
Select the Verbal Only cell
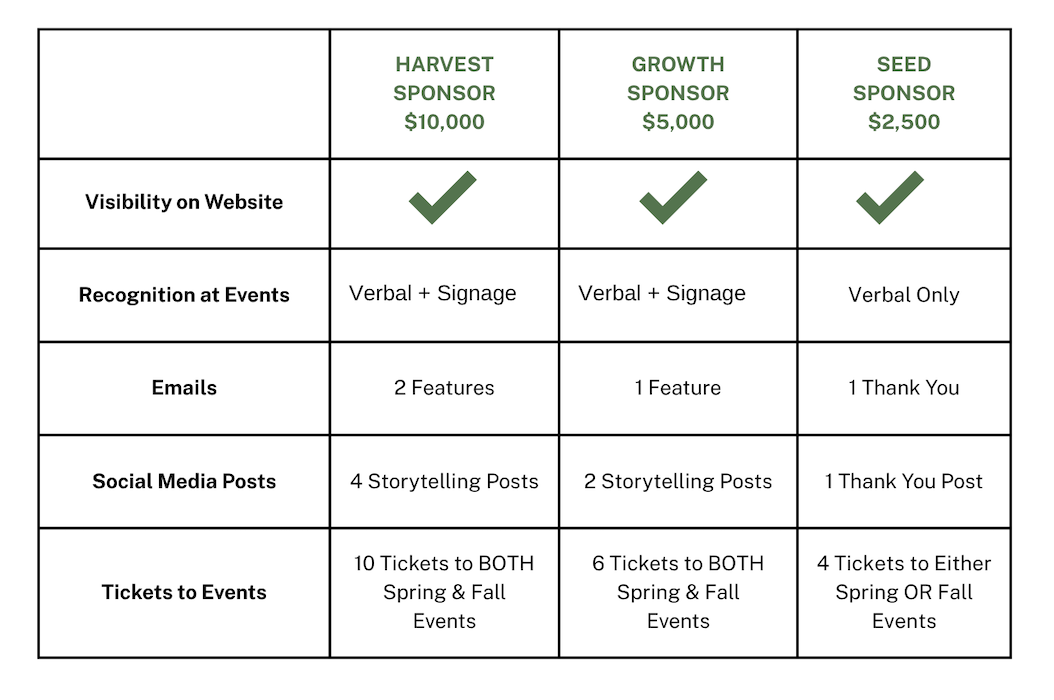pos(904,295)
